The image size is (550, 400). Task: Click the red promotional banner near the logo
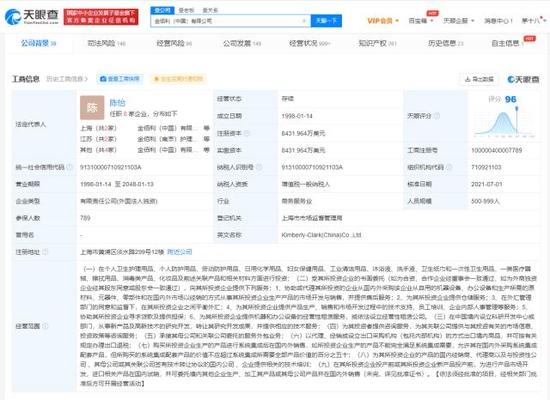pyautogui.click(x=101, y=17)
